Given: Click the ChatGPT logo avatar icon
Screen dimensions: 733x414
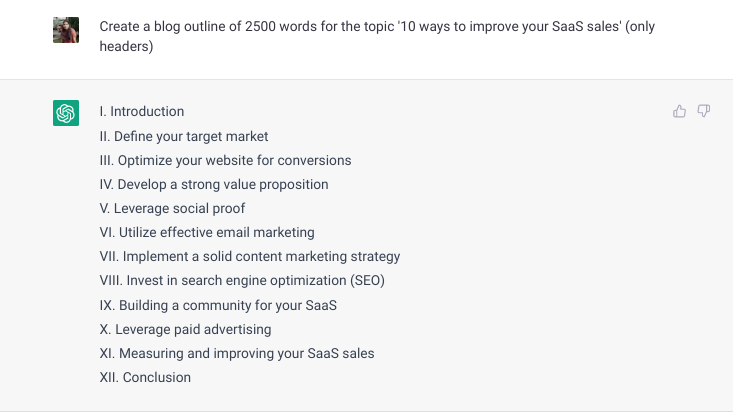Looking at the screenshot, I should [x=66, y=113].
